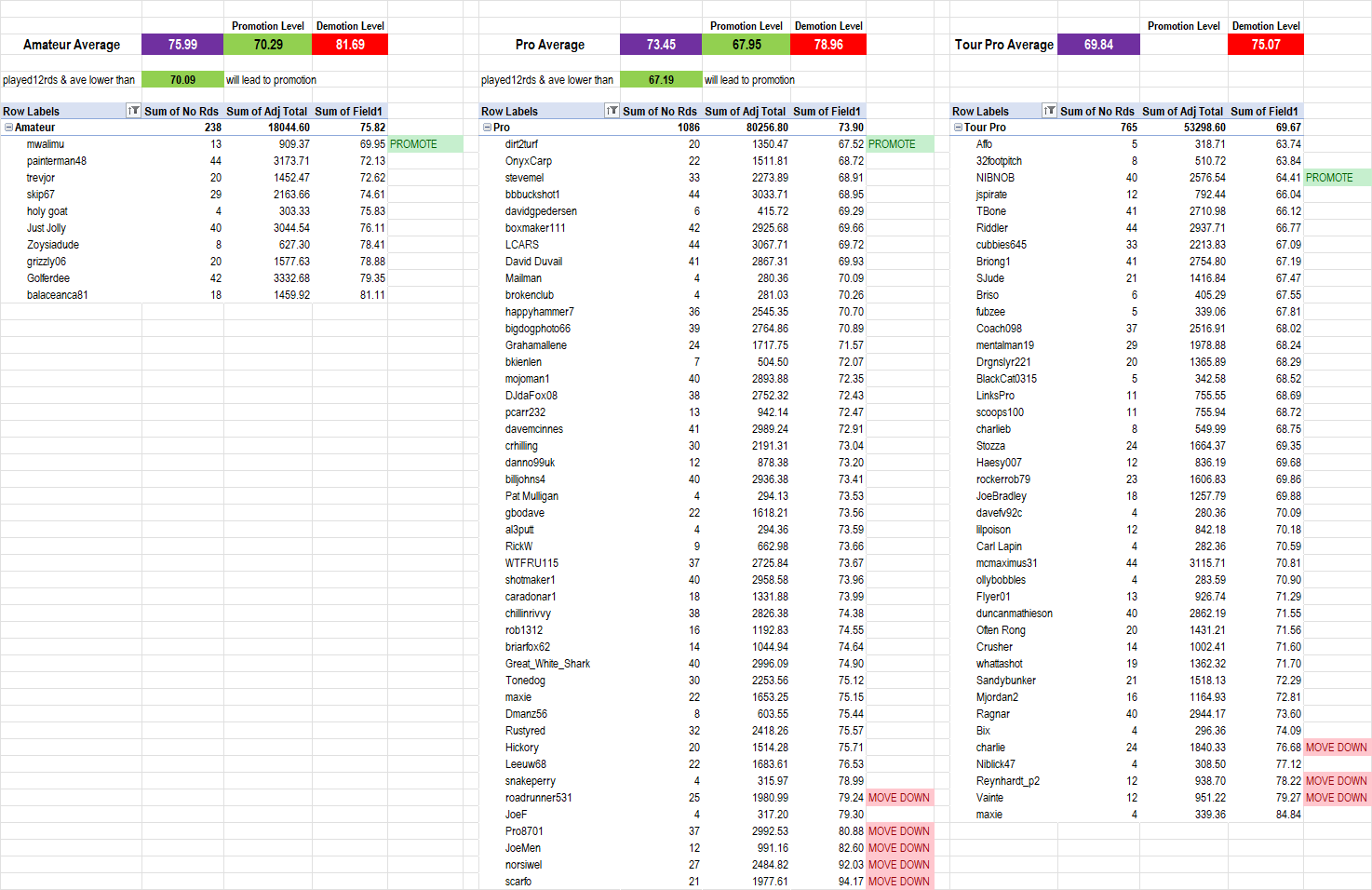
Task: Select the PROMOTE cell next to mwalimu
Action: click(x=424, y=144)
